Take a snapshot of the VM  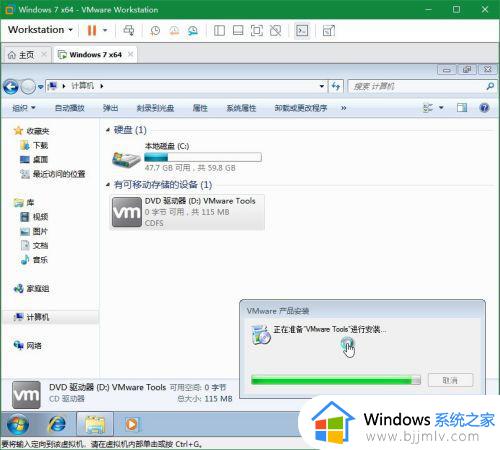pyautogui.click(x=155, y=31)
